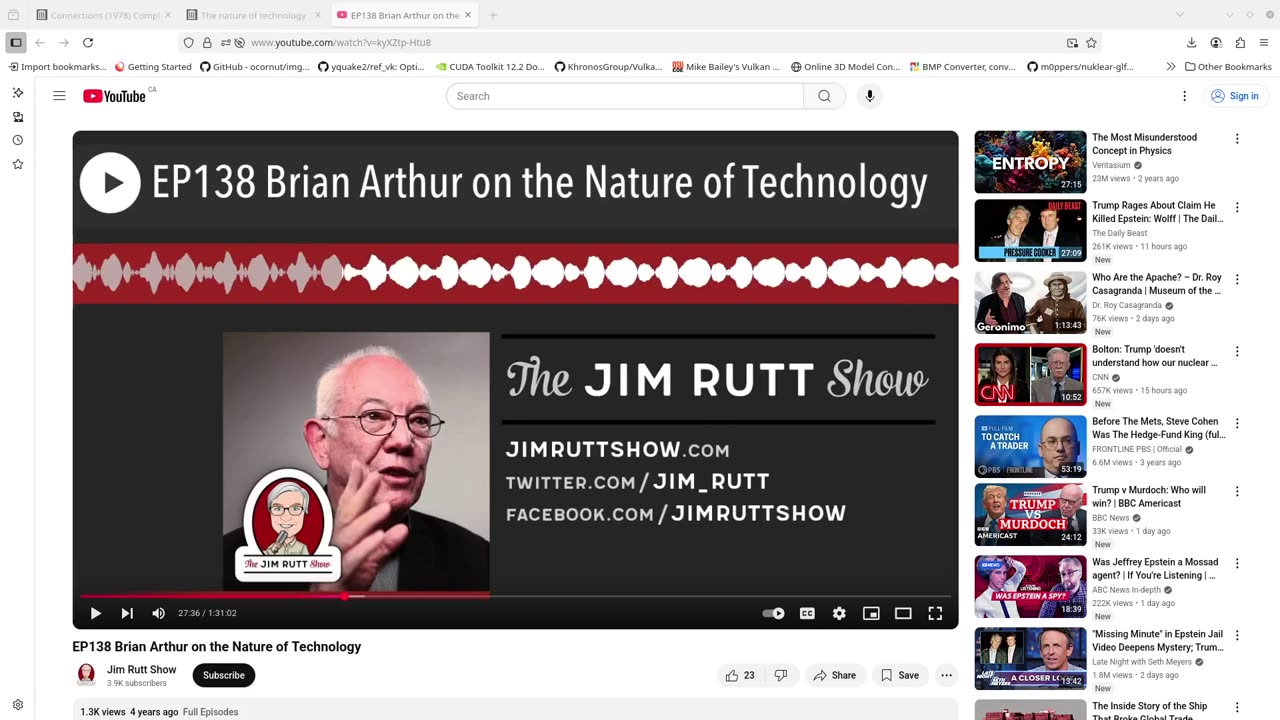Expand more bookmarks chevron
Image resolution: width=1280 pixels, height=720 pixels.
pos(1171,67)
